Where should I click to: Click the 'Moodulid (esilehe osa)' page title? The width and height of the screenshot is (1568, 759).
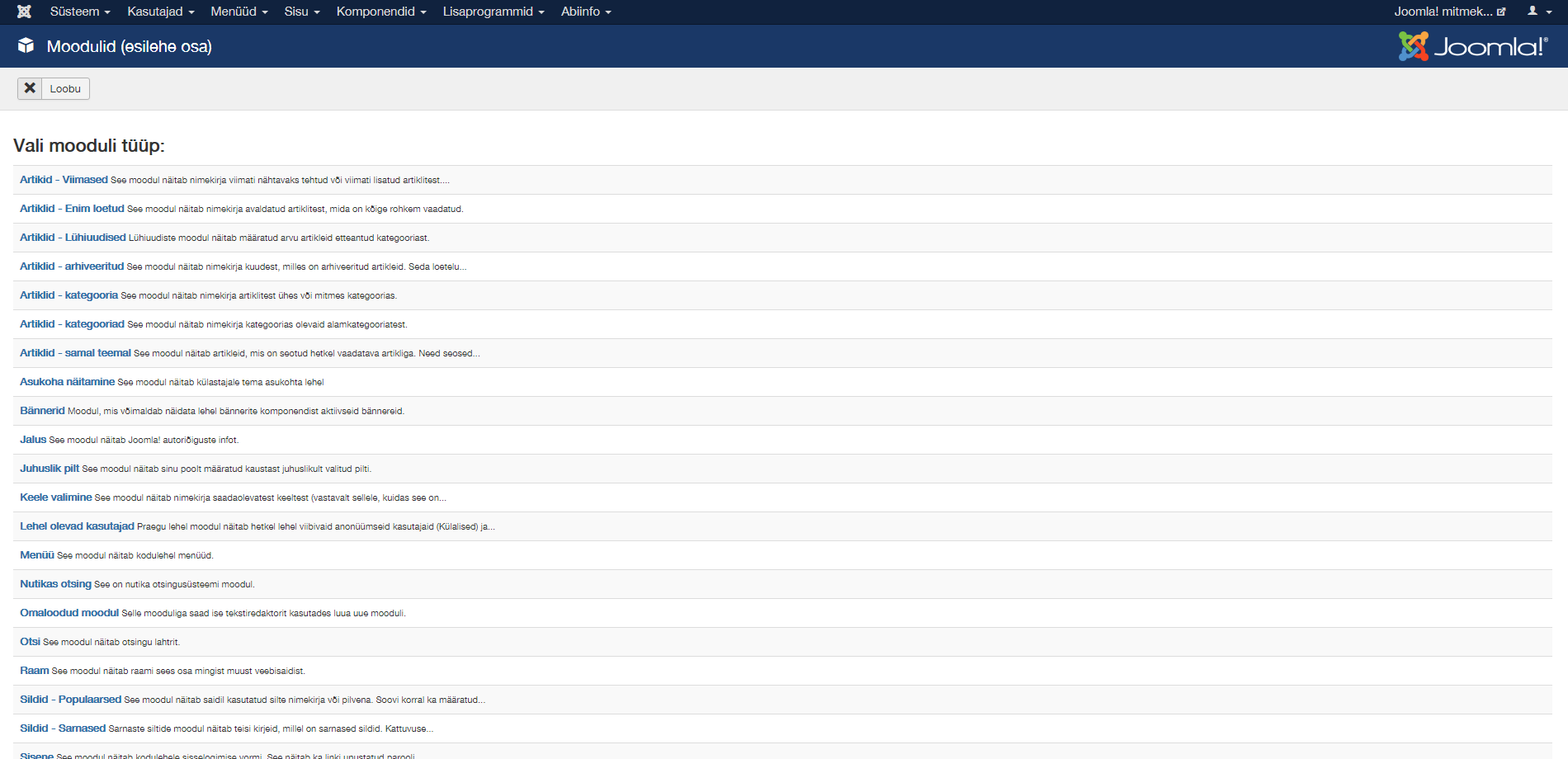[x=130, y=46]
